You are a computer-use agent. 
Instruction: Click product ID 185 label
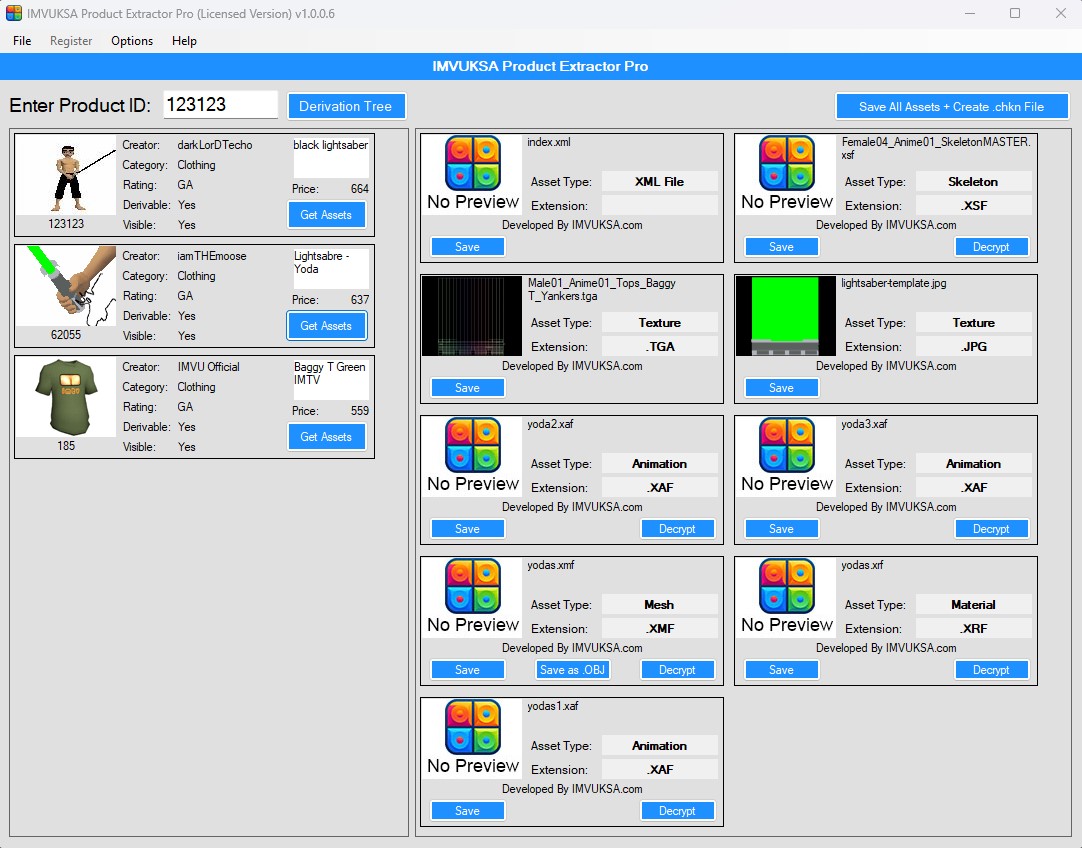tap(66, 446)
